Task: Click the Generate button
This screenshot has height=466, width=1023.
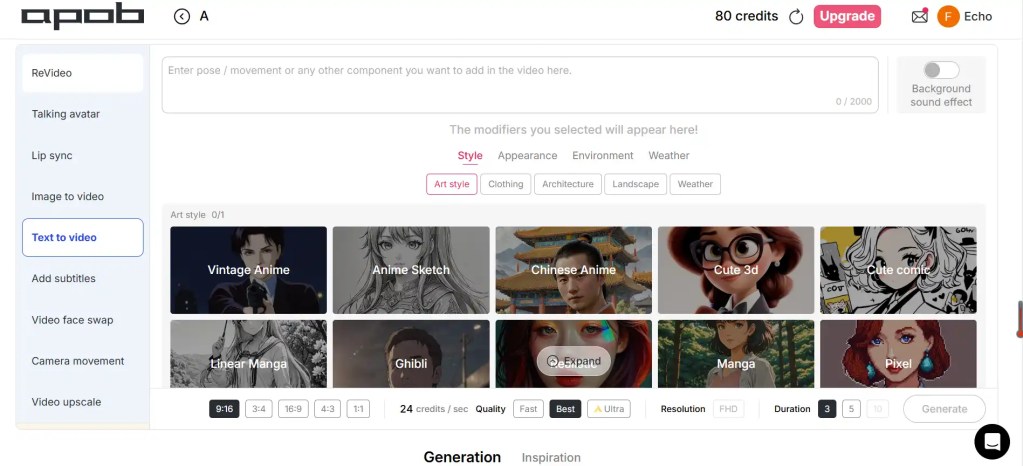Action: 944,409
